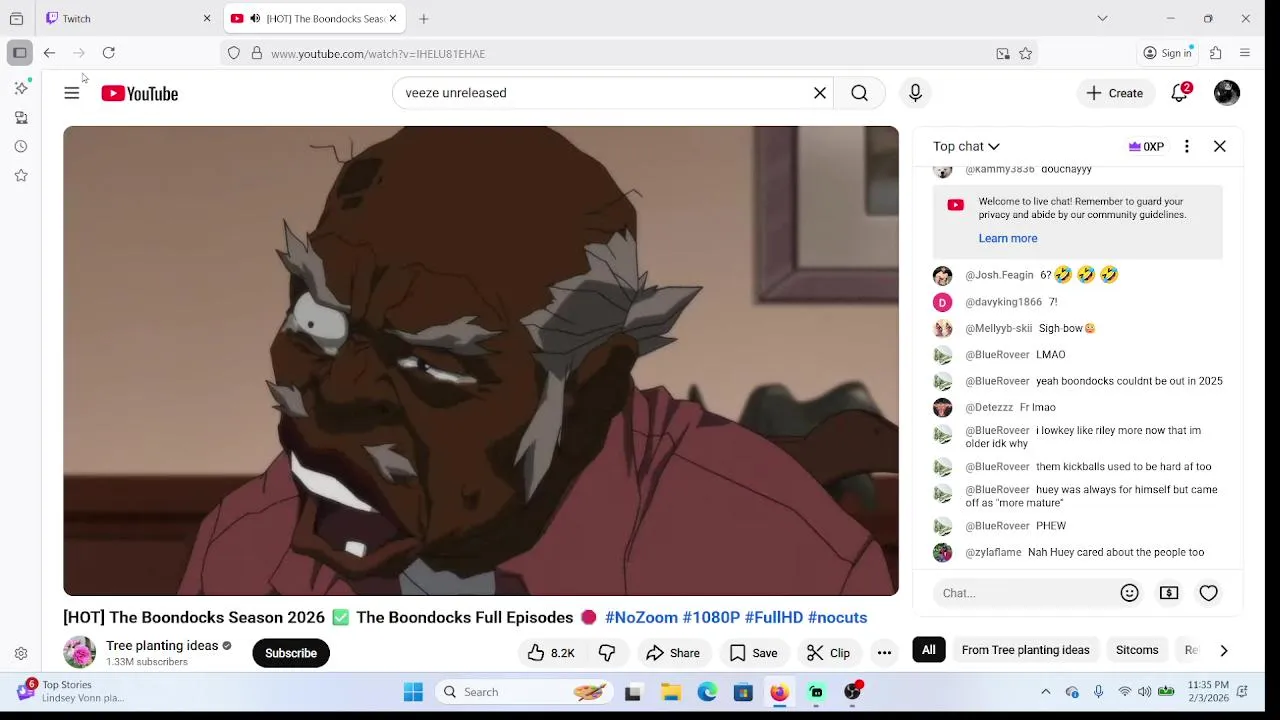Image resolution: width=1280 pixels, height=720 pixels.
Task: Click the video player to pause
Action: 481,361
